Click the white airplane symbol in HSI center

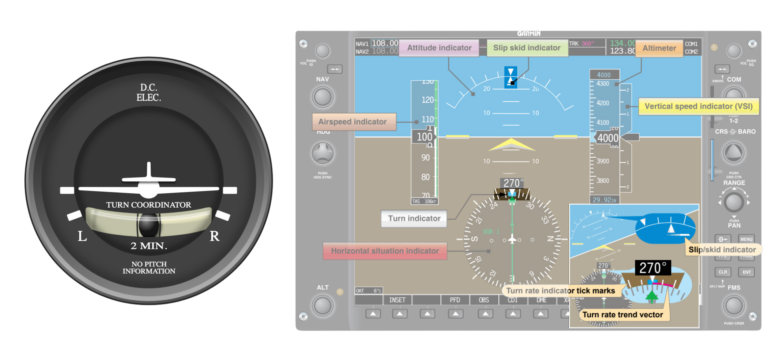pyautogui.click(x=512, y=240)
